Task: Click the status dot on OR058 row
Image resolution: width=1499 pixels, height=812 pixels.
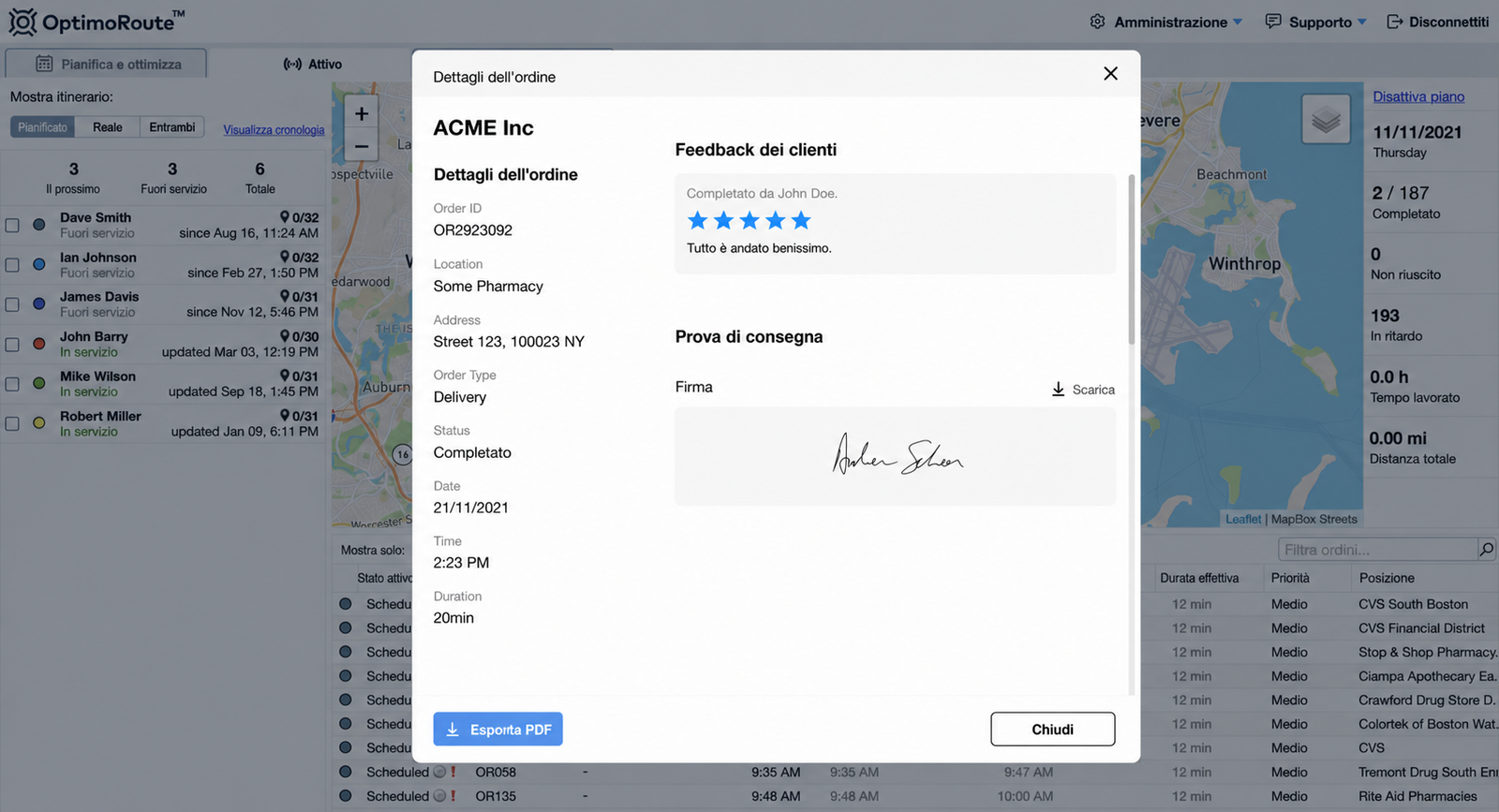Action: (x=346, y=772)
